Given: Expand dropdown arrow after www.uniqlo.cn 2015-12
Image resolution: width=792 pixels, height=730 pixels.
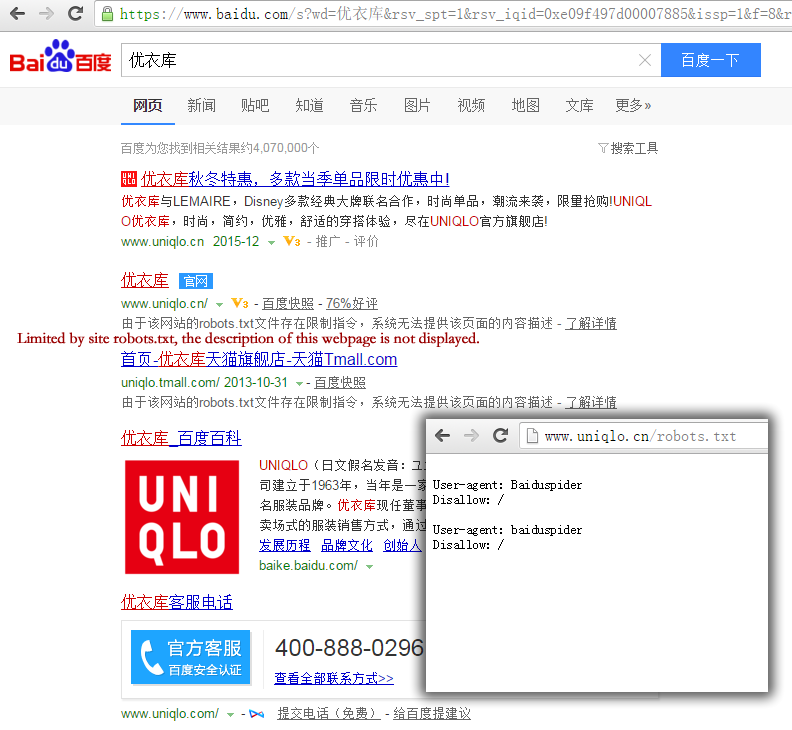Looking at the screenshot, I should pyautogui.click(x=271, y=243).
